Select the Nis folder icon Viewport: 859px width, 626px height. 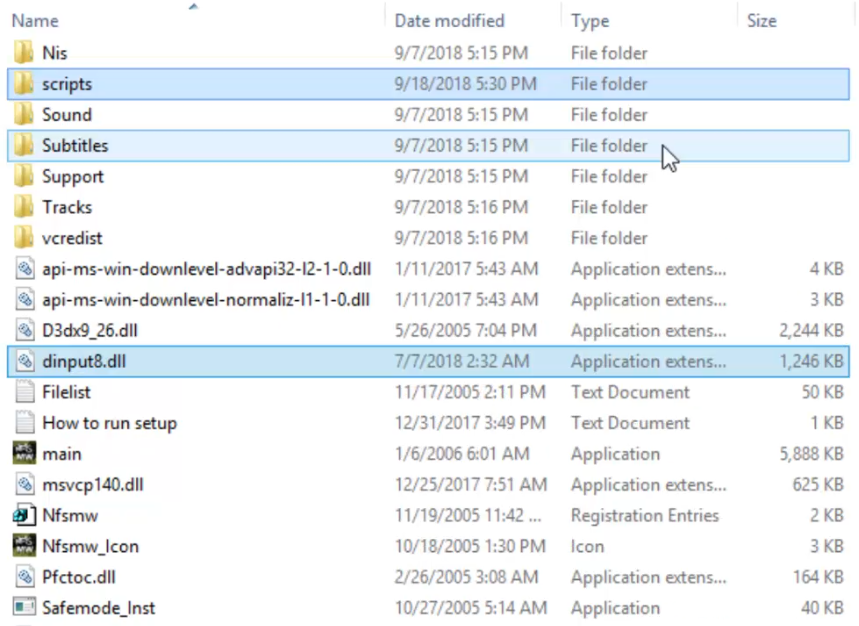[24, 53]
